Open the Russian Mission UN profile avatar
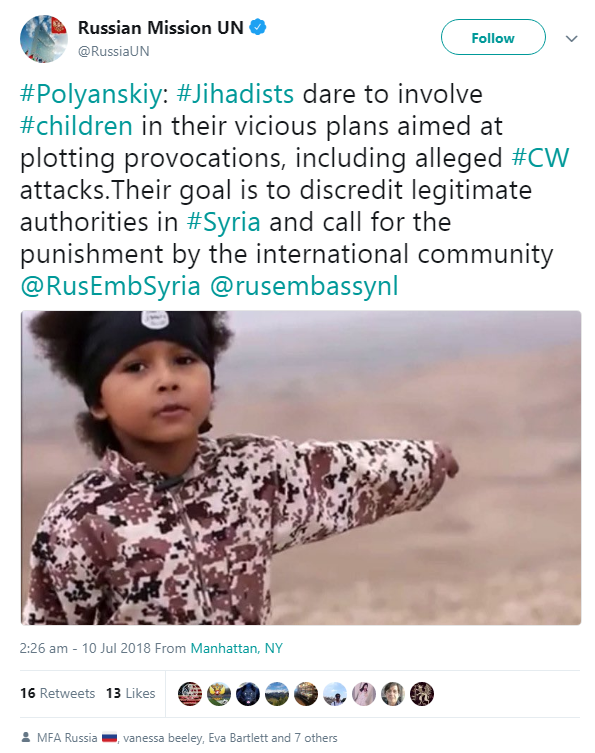The width and height of the screenshot is (595, 753). coord(44,39)
